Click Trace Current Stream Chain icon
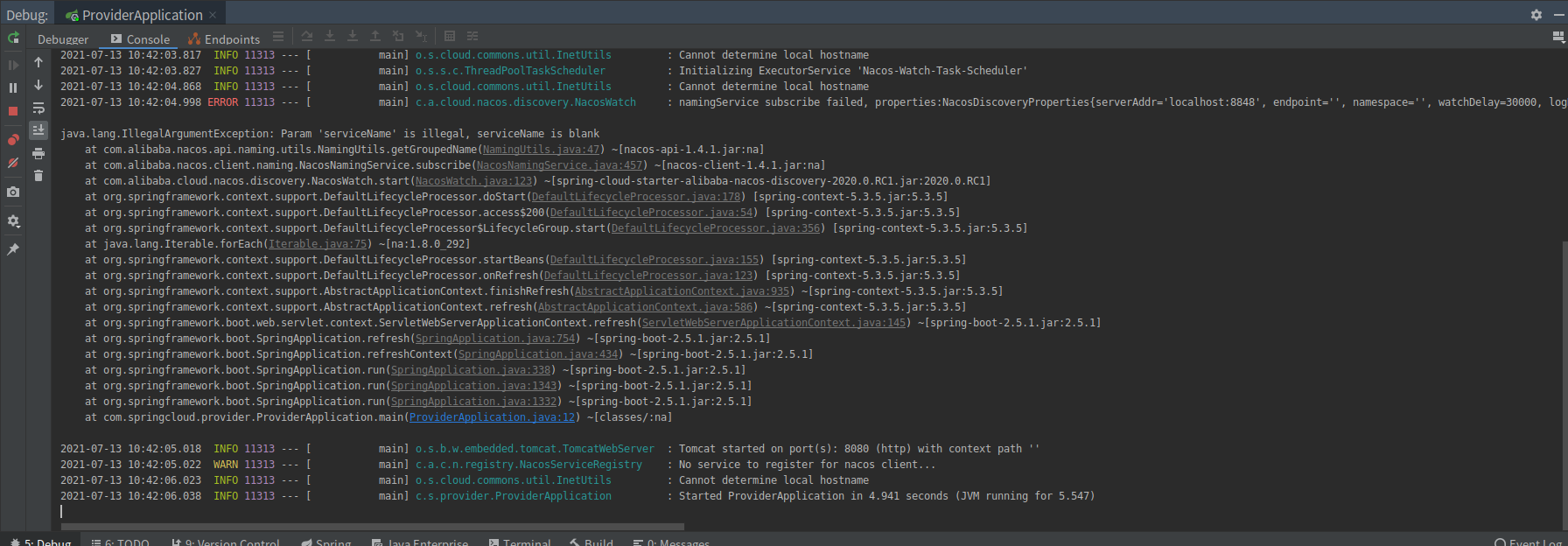Image resolution: width=1568 pixels, height=546 pixels. [472, 37]
